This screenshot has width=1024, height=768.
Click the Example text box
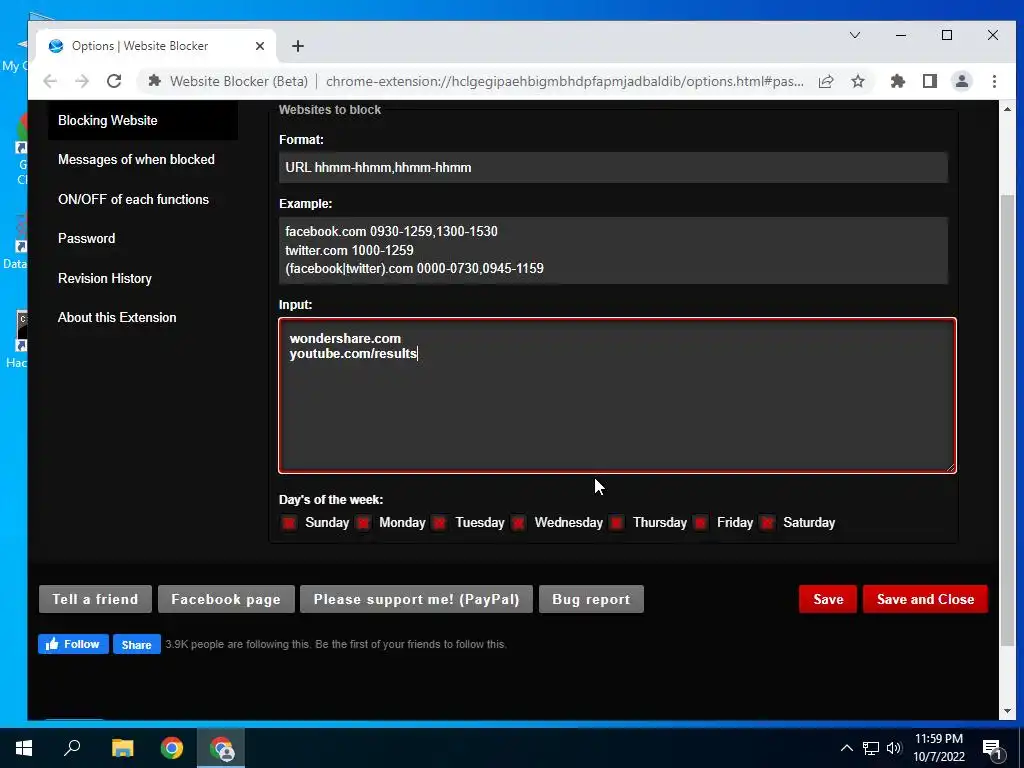coord(613,250)
